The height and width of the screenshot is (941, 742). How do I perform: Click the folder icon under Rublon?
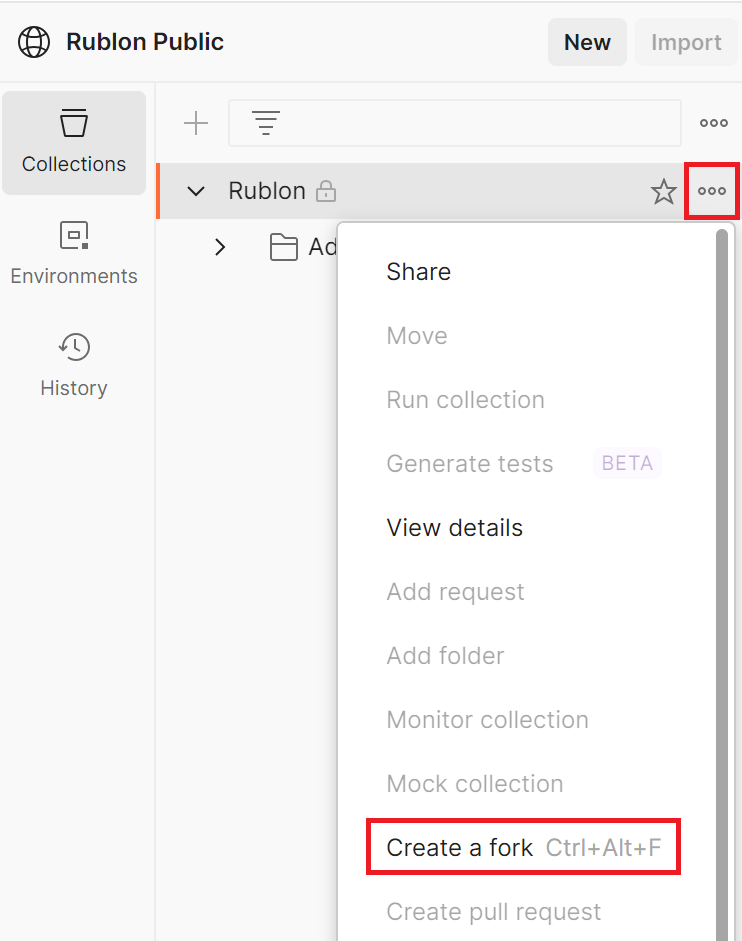pyautogui.click(x=284, y=247)
